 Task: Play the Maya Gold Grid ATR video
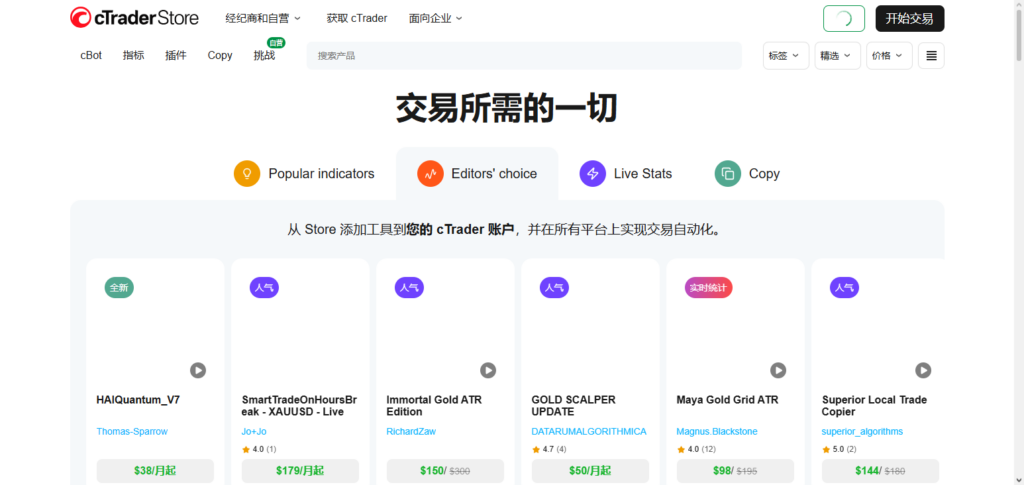(x=778, y=370)
